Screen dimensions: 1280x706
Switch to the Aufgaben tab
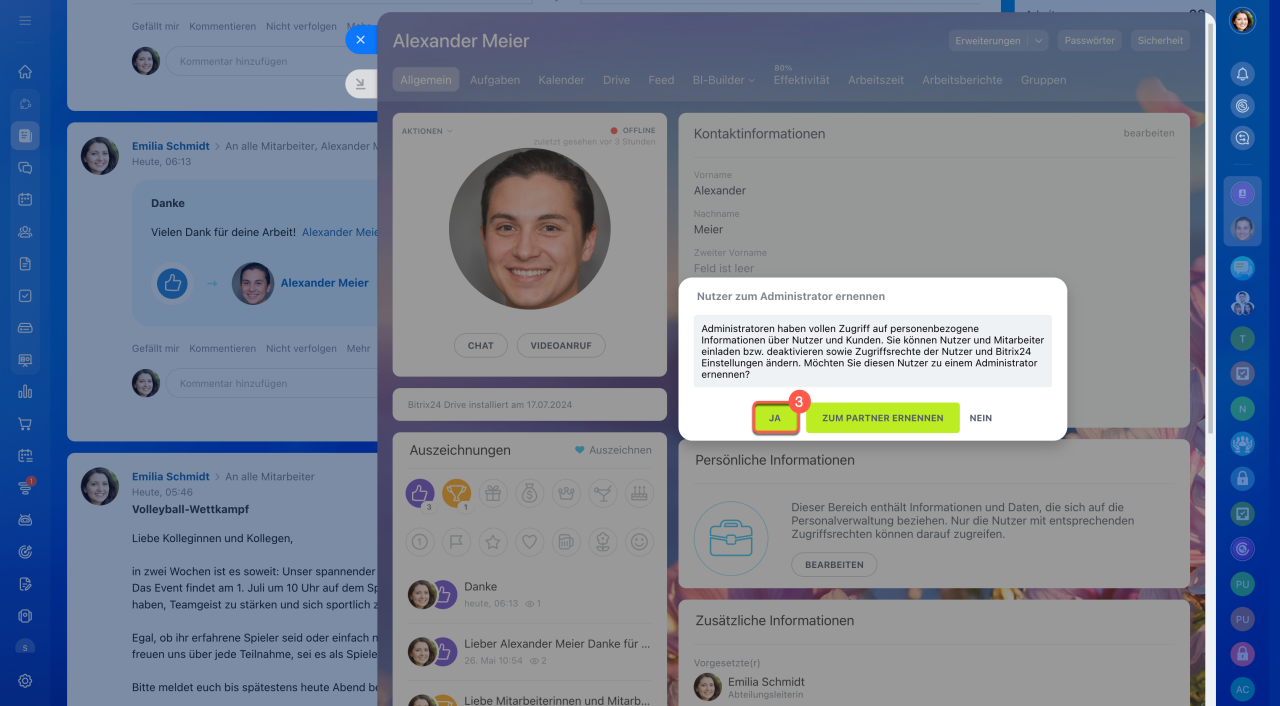click(x=495, y=80)
